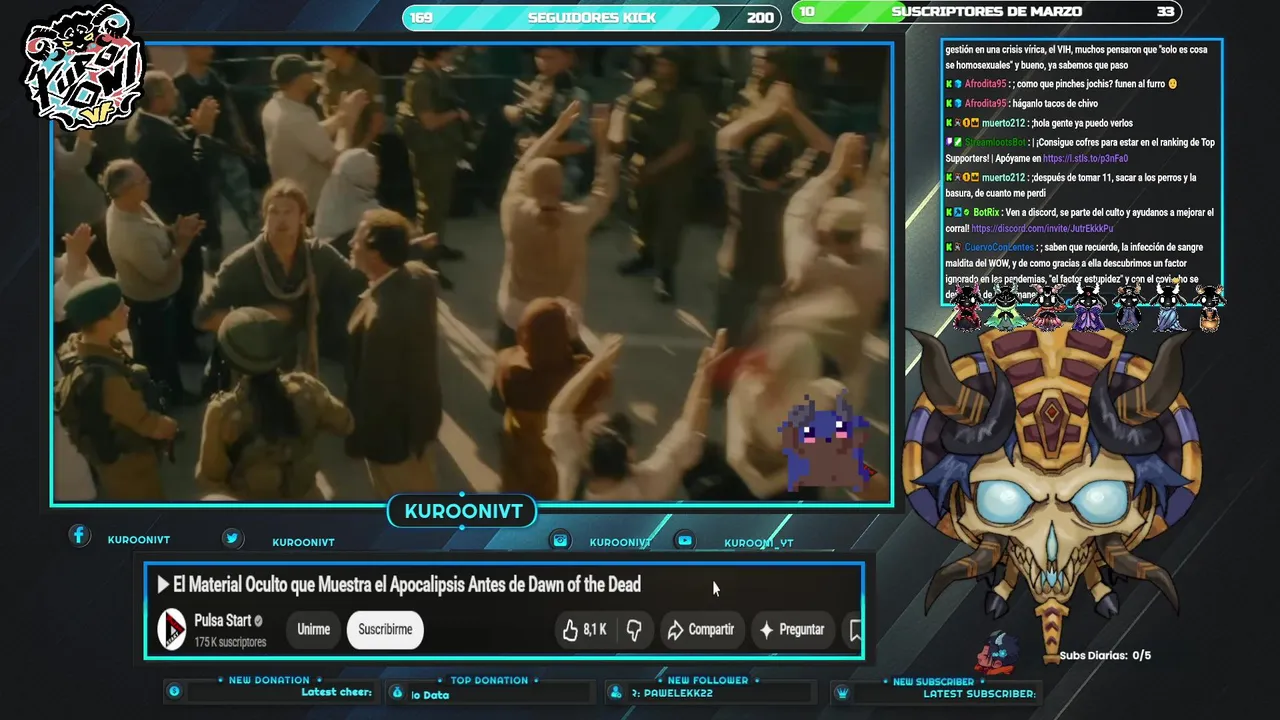Click the 'NEW DONATION' heading
The width and height of the screenshot is (1280, 720).
pos(269,680)
